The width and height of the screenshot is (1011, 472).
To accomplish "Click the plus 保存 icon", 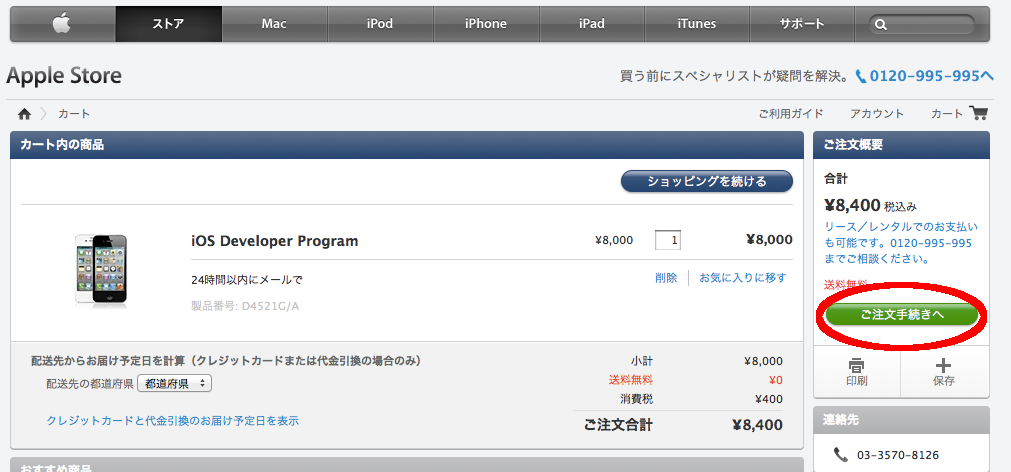I will click(x=943, y=366).
